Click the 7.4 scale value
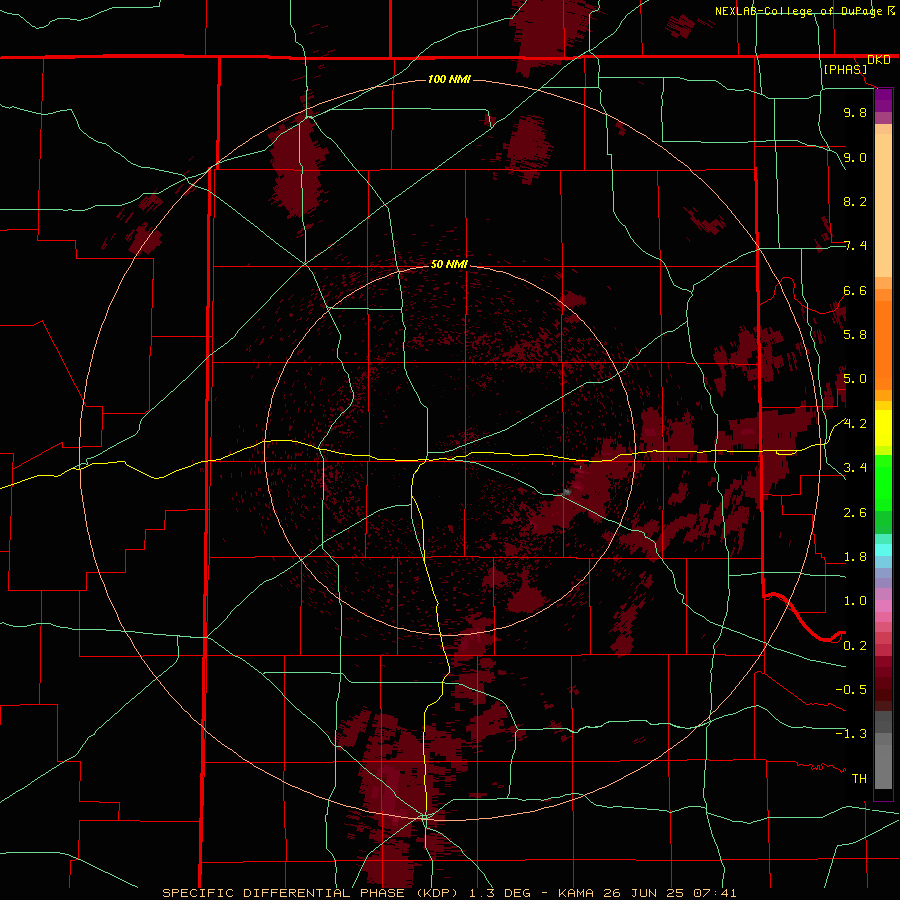 (x=855, y=246)
